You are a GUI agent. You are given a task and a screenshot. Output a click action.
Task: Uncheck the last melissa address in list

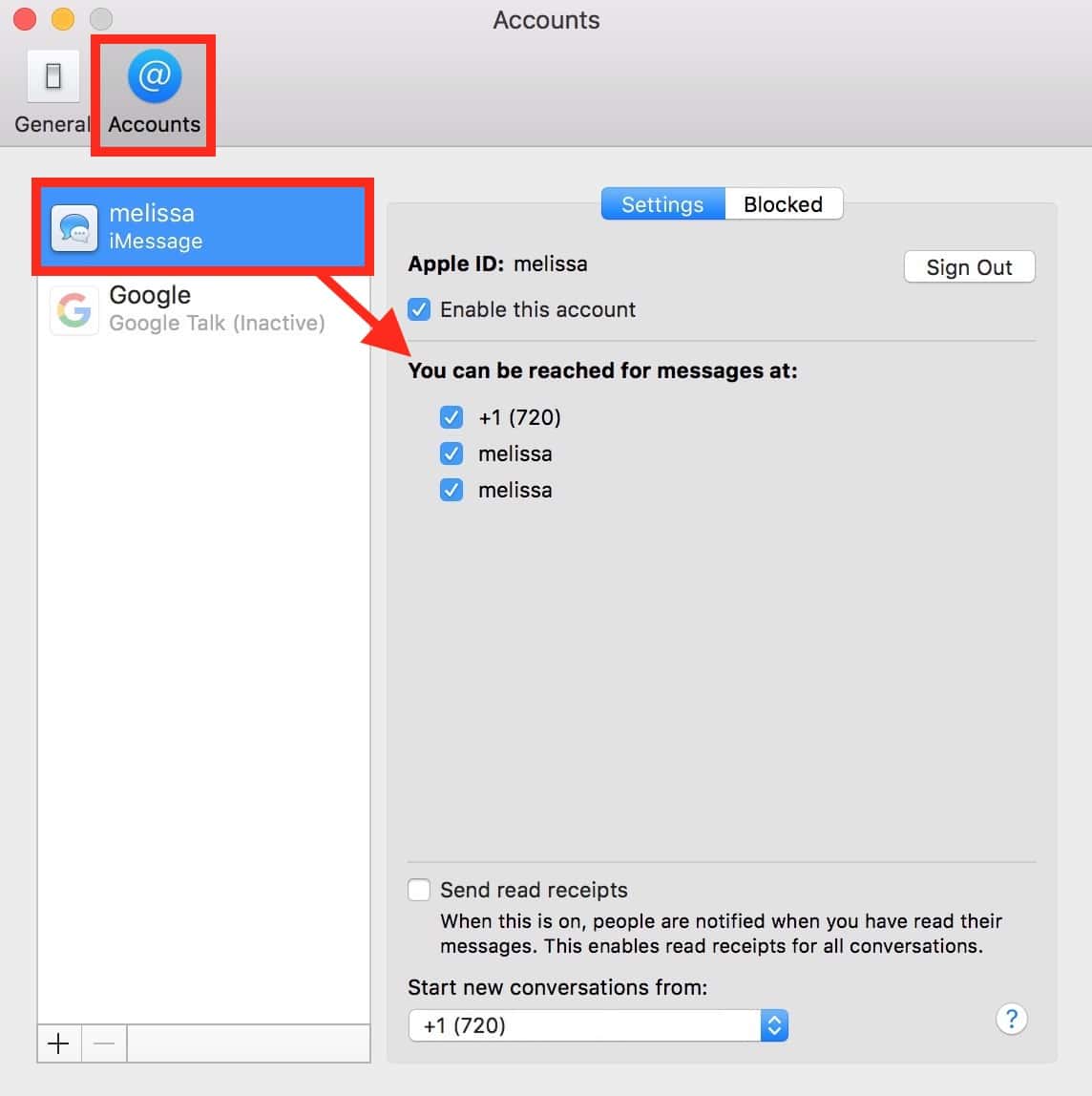[451, 490]
